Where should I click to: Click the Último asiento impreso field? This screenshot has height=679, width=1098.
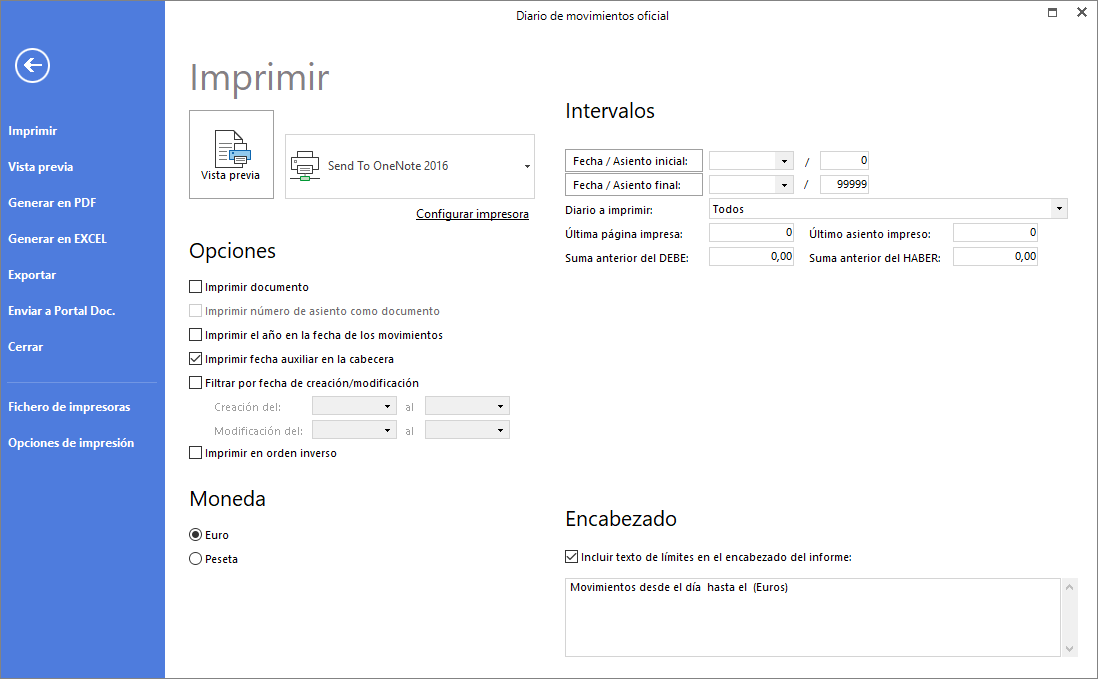(995, 232)
